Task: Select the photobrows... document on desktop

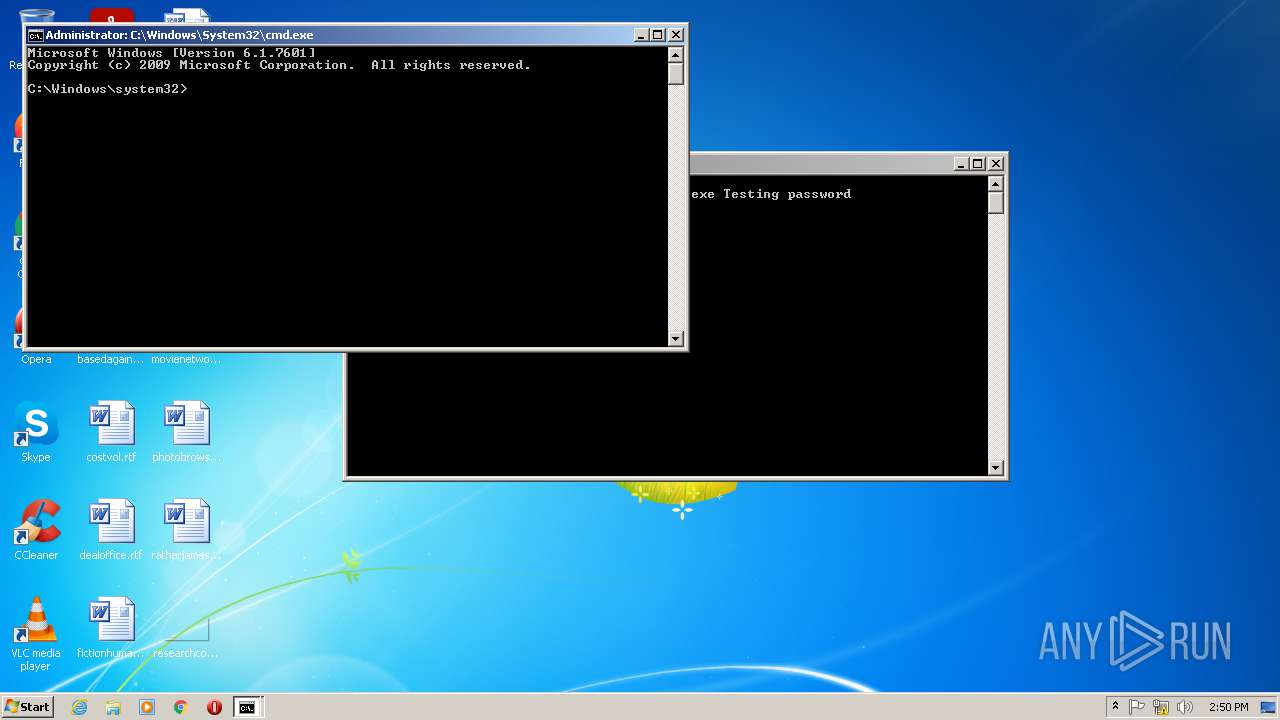Action: (186, 432)
